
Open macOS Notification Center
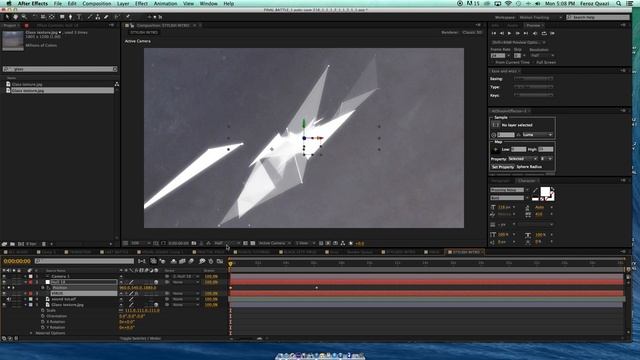(631, 4)
